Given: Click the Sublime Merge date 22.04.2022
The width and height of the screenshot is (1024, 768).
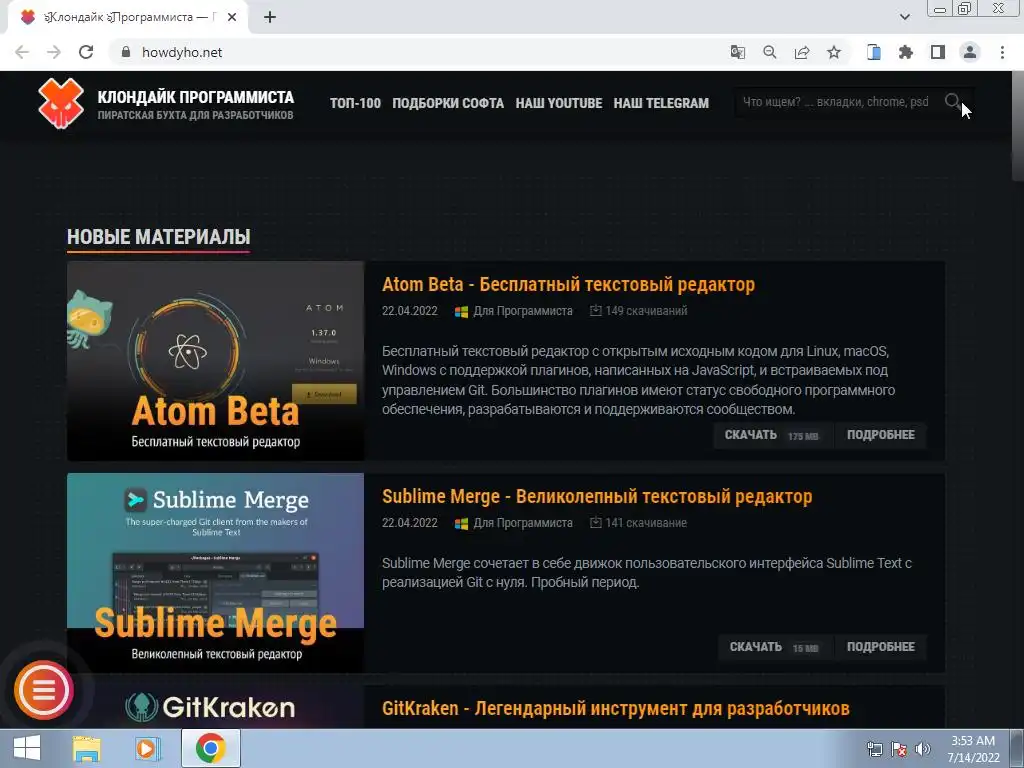Looking at the screenshot, I should click(409, 522).
